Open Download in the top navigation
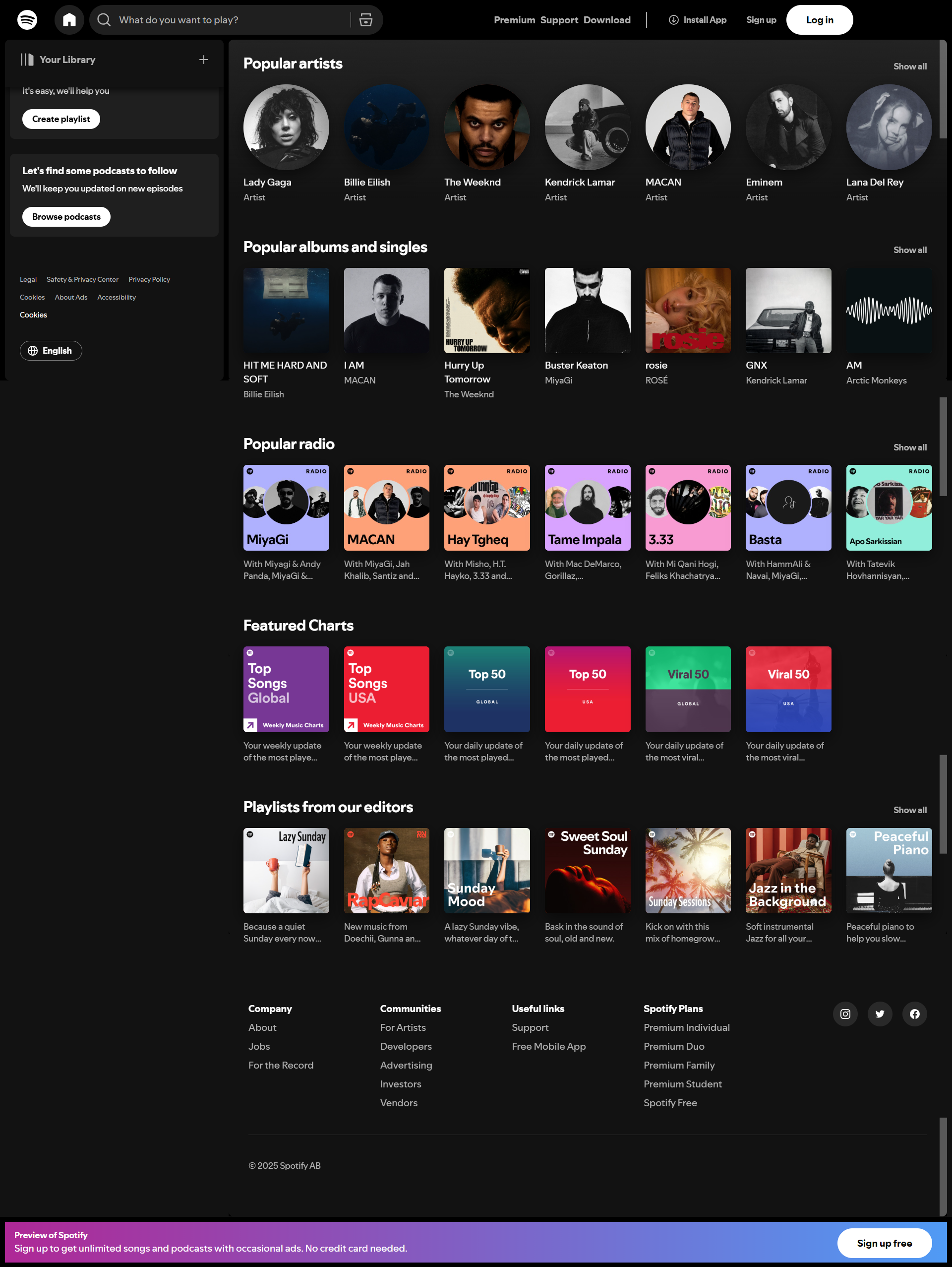Image resolution: width=952 pixels, height=1267 pixels. point(607,20)
